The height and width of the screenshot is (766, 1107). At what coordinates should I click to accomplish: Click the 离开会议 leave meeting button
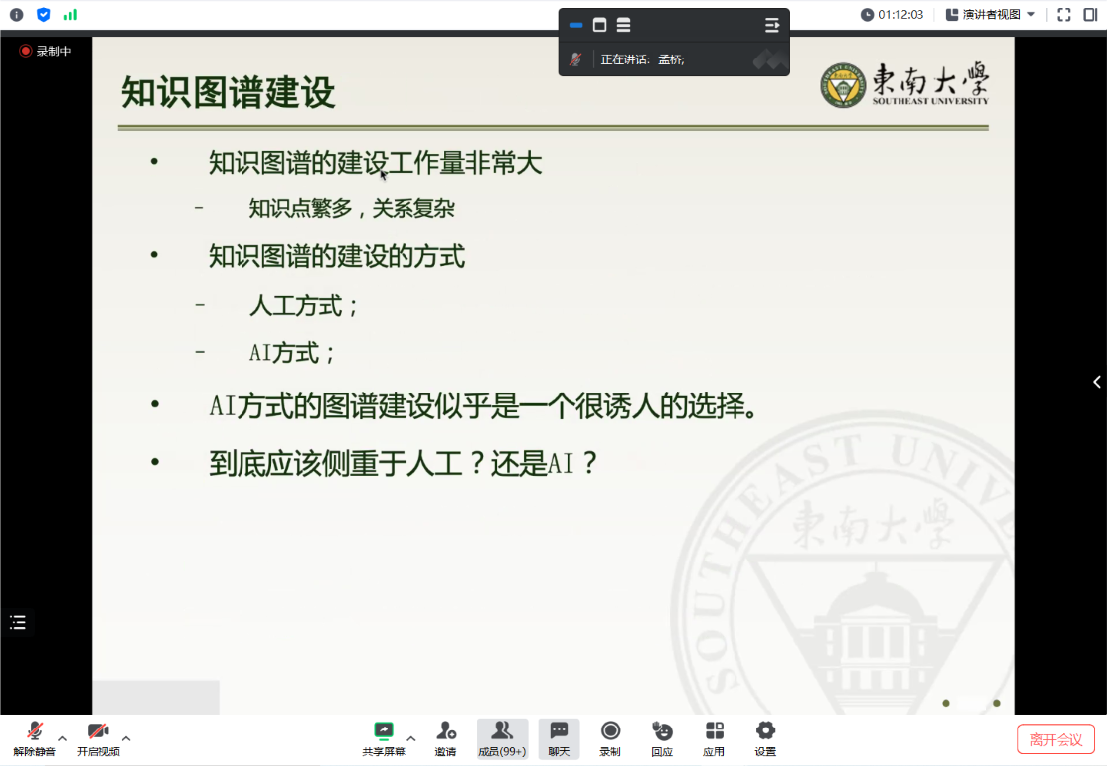click(x=1055, y=739)
